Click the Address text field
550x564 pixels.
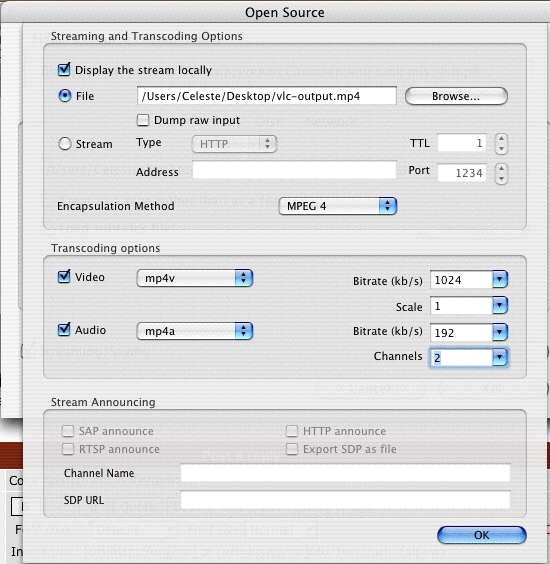[294, 170]
